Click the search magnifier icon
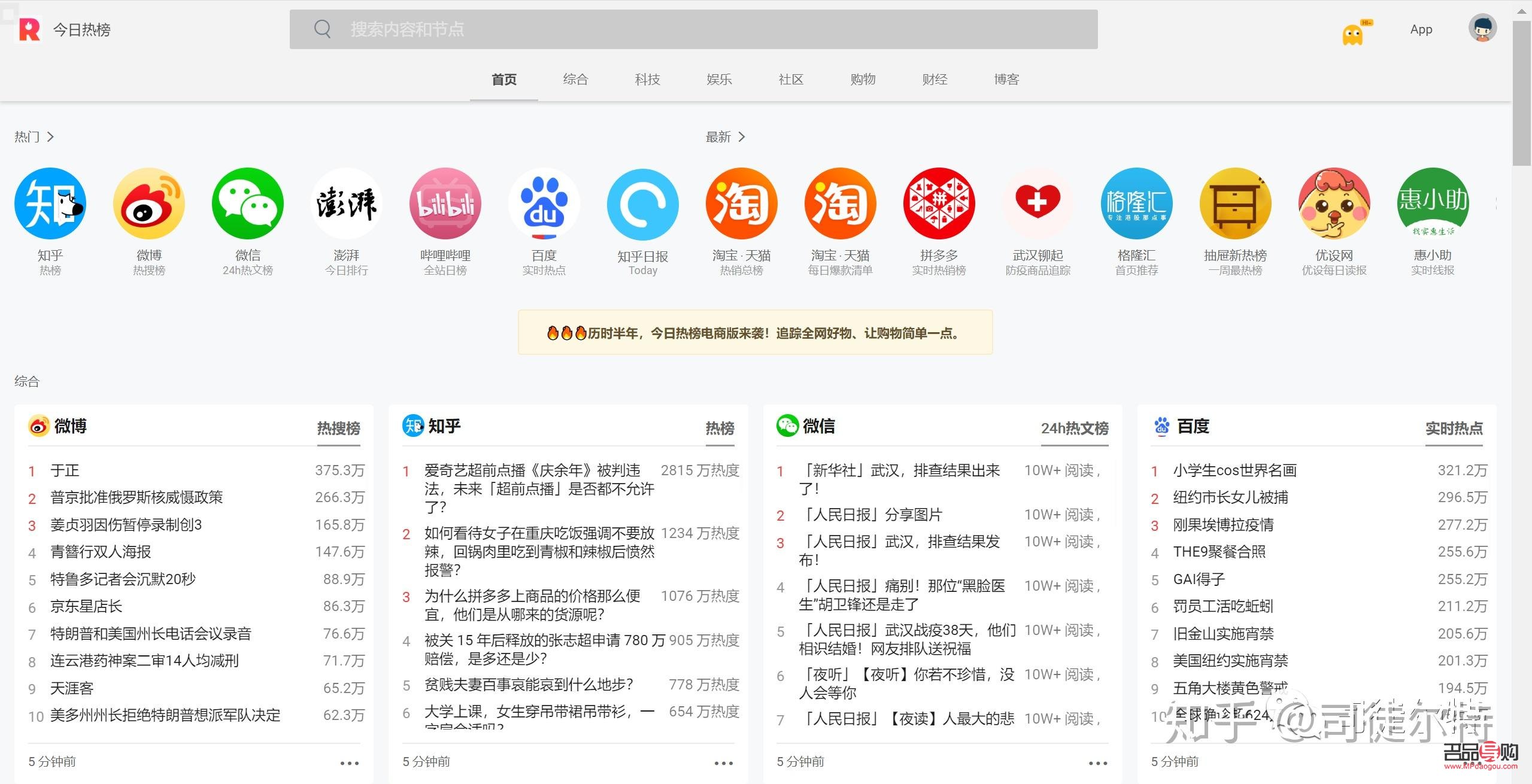The width and height of the screenshot is (1532, 784). 323,29
